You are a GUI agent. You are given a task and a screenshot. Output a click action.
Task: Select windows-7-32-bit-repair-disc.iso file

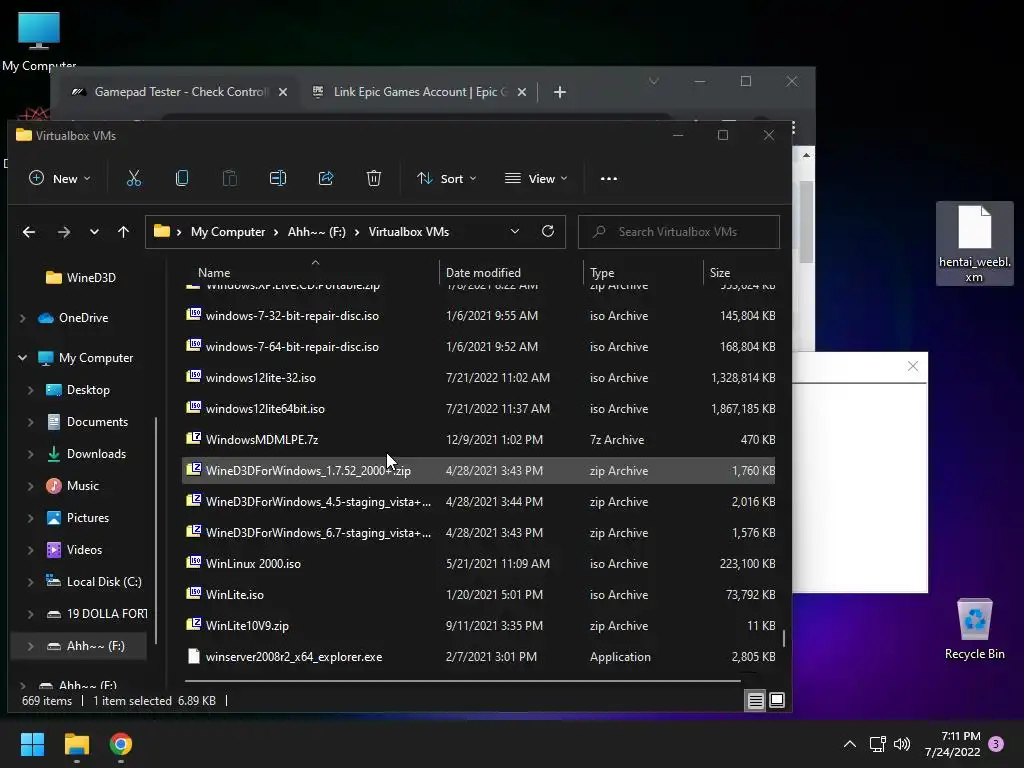[478, 315]
